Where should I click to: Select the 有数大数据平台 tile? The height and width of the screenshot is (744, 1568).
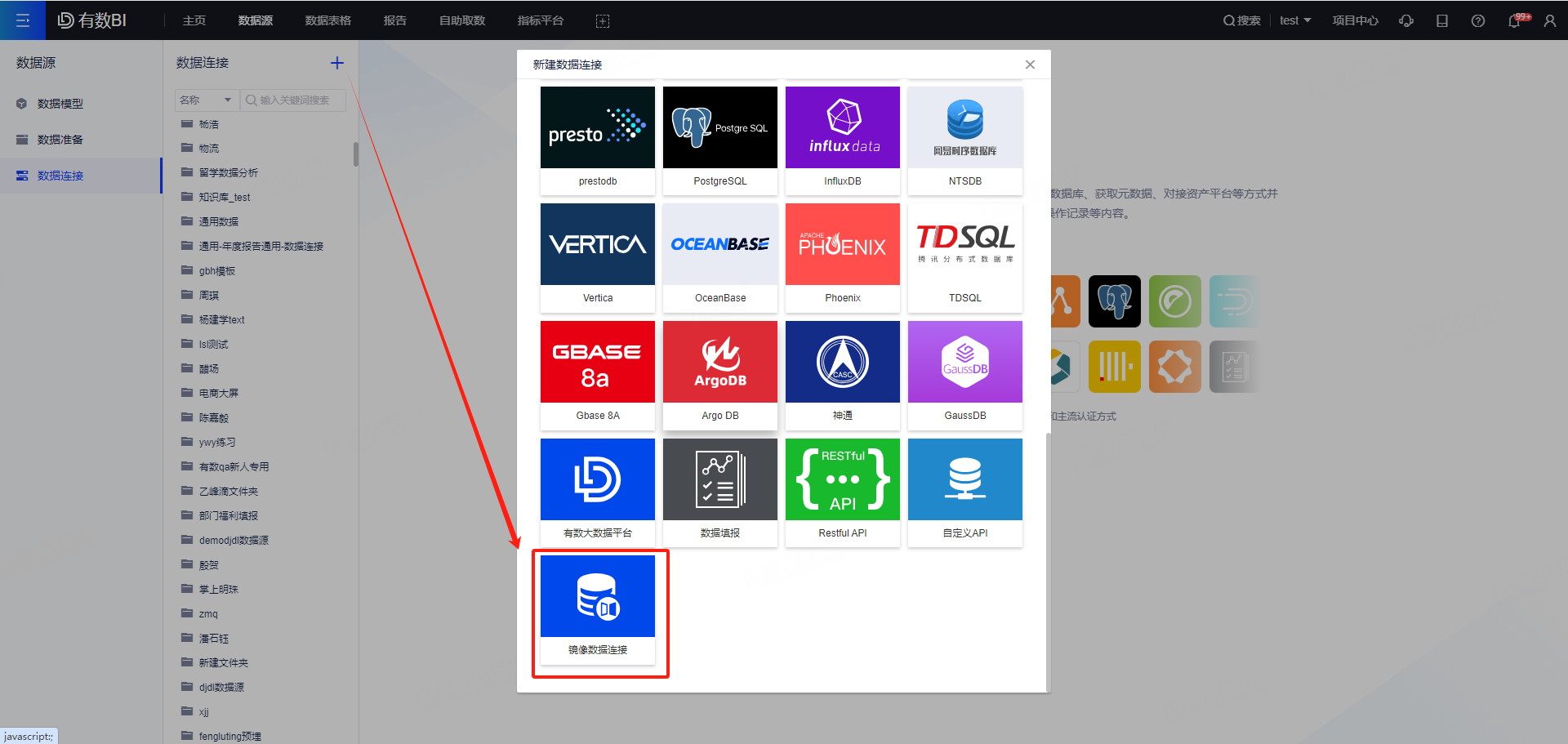click(598, 491)
